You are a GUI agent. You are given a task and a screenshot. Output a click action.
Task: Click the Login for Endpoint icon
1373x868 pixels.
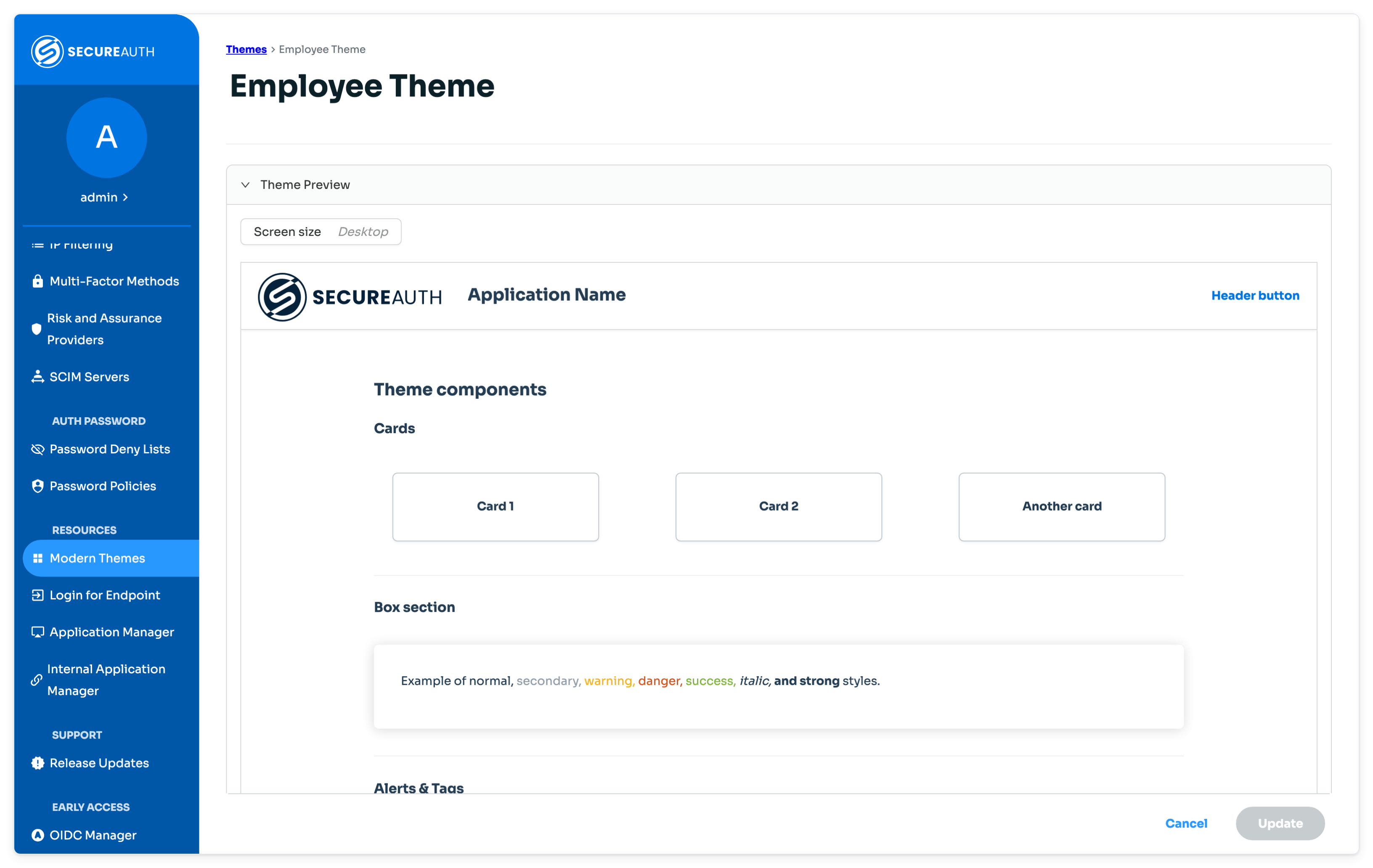click(x=37, y=595)
